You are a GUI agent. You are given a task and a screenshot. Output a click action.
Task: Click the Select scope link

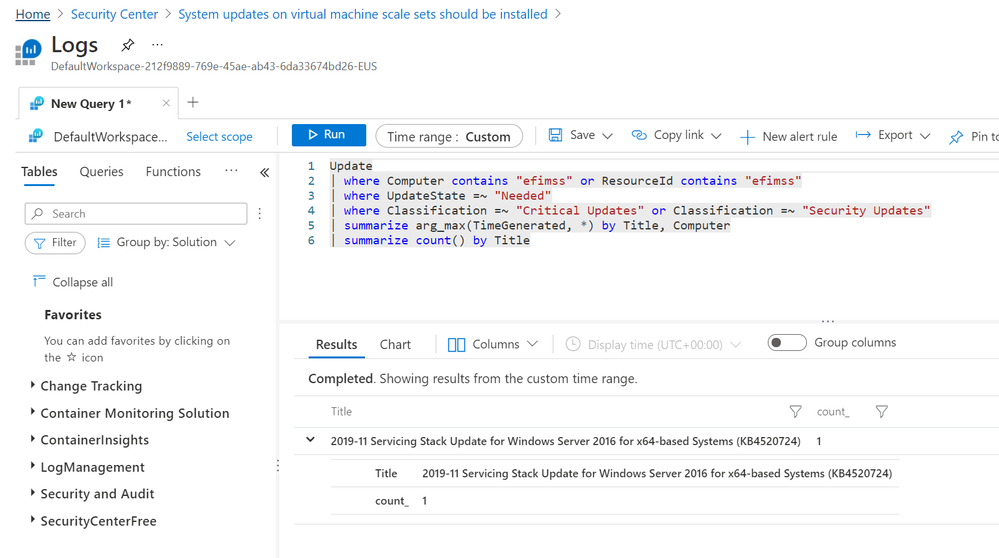[x=219, y=137]
